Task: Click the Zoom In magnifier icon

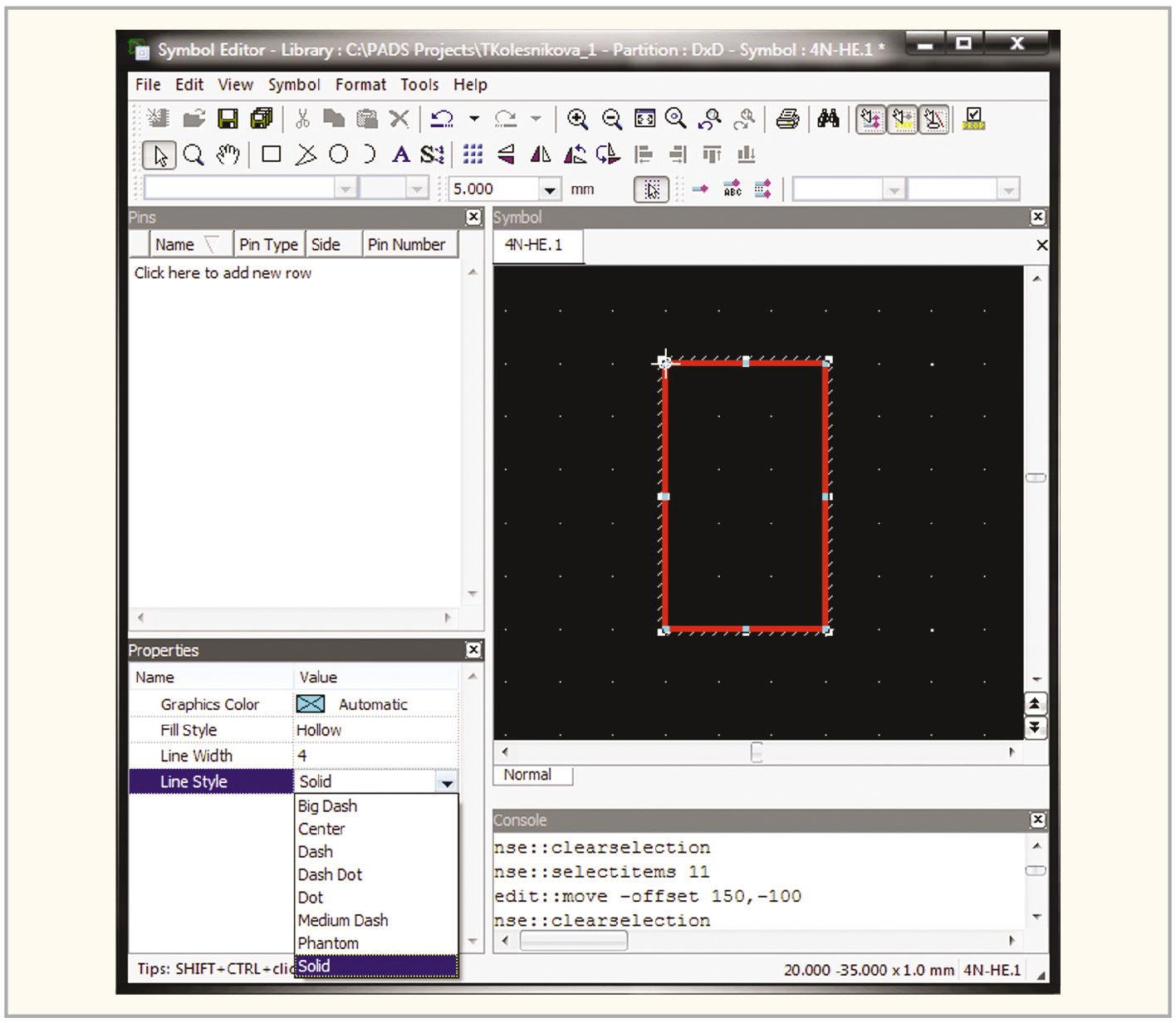Action: click(577, 120)
